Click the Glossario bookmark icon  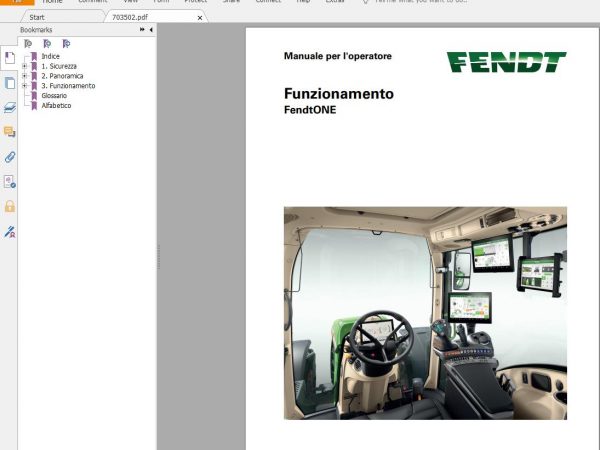(x=34, y=96)
